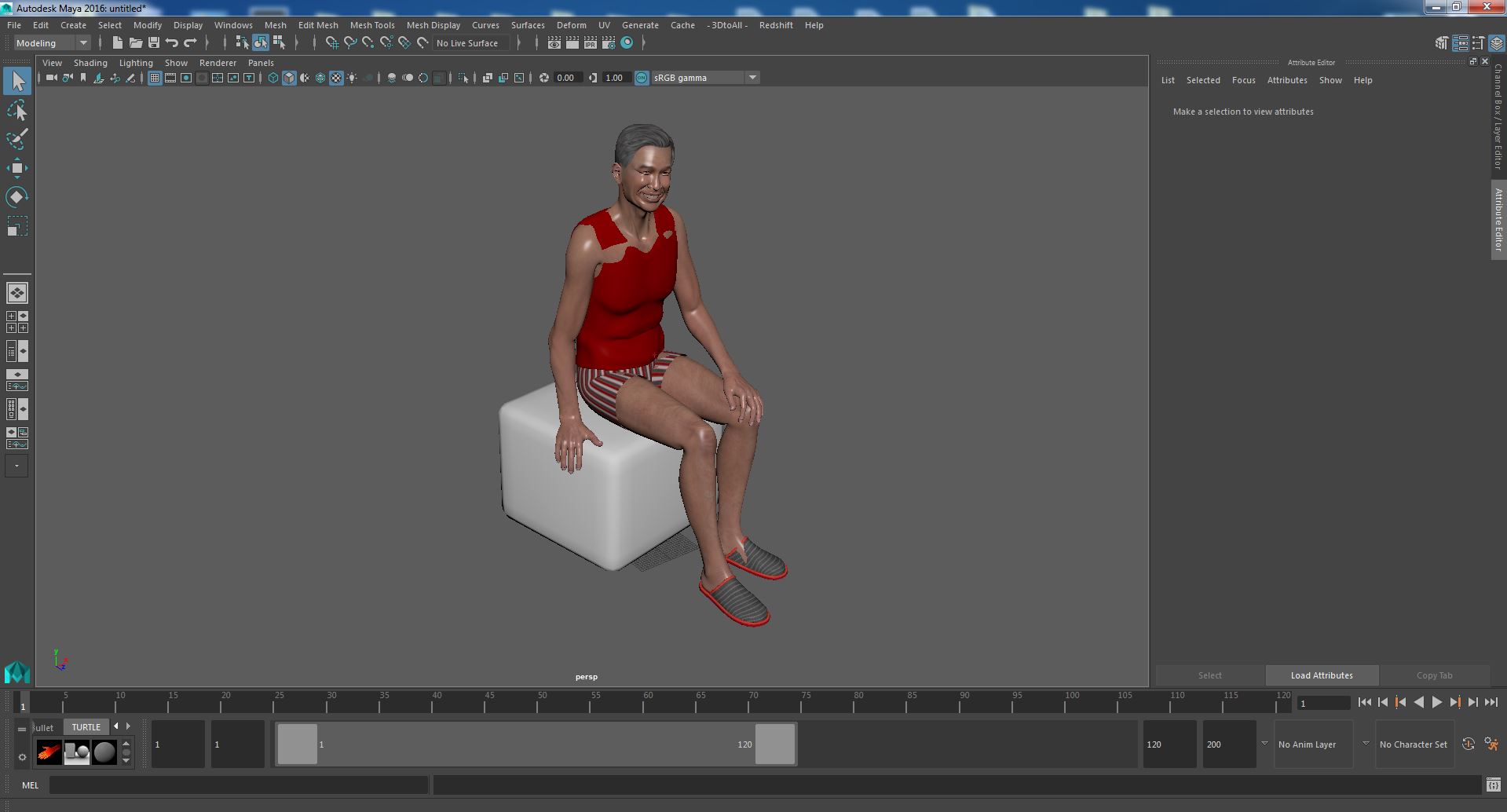The image size is (1507, 812).
Task: Open the Modeling menu set dropdown
Action: click(x=52, y=43)
